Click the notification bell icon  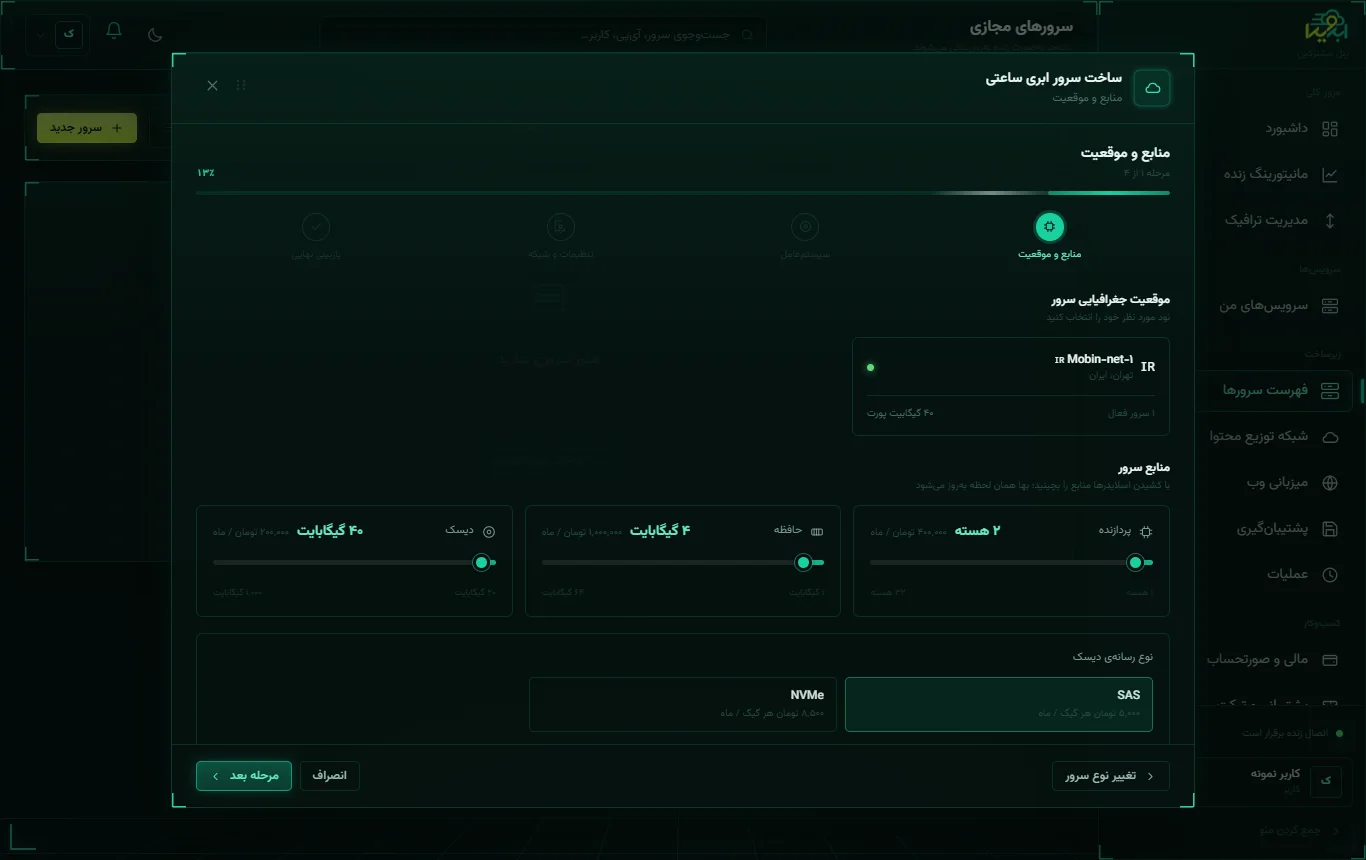tap(114, 31)
